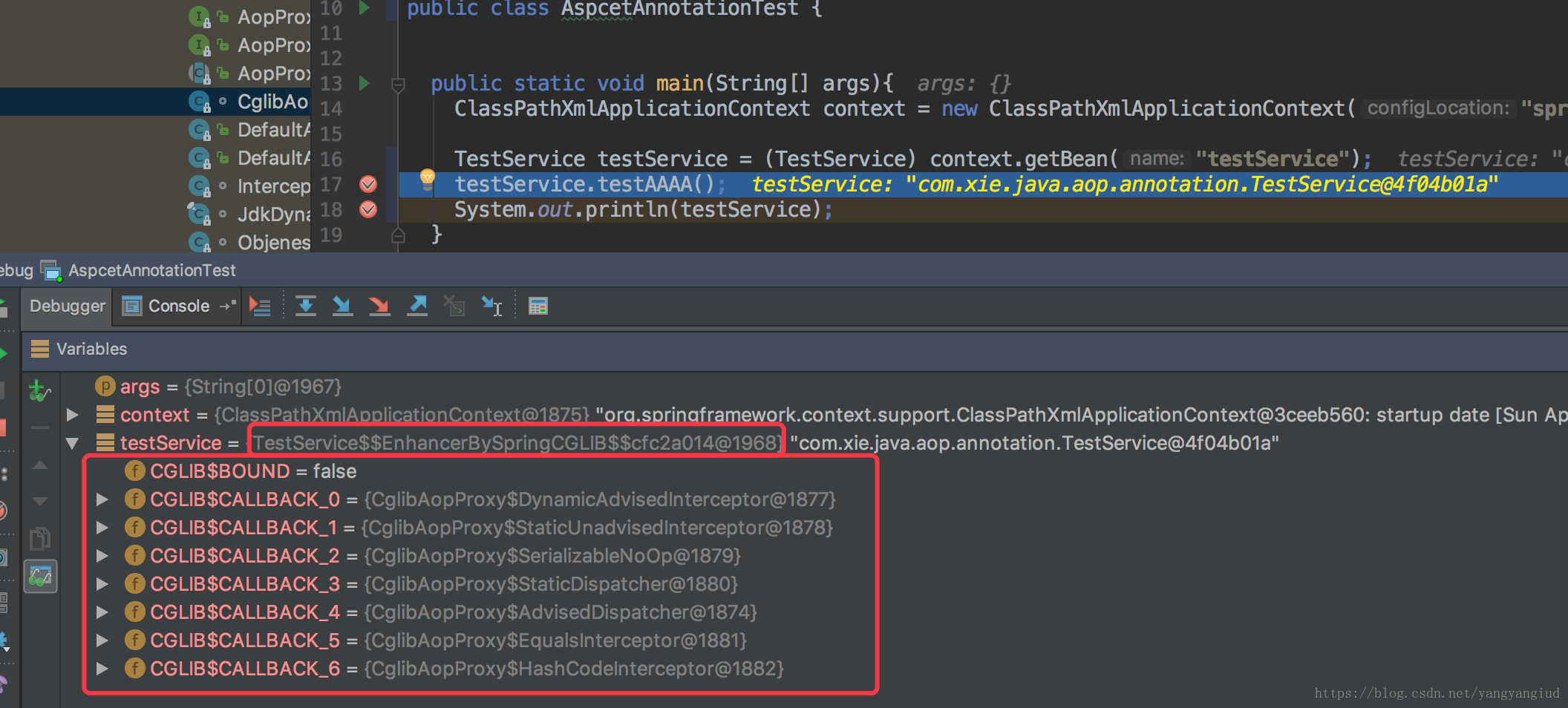Screen dimensions: 1568x708
Task: Click the "testService" string literal in getBean
Action: (x=1273, y=159)
